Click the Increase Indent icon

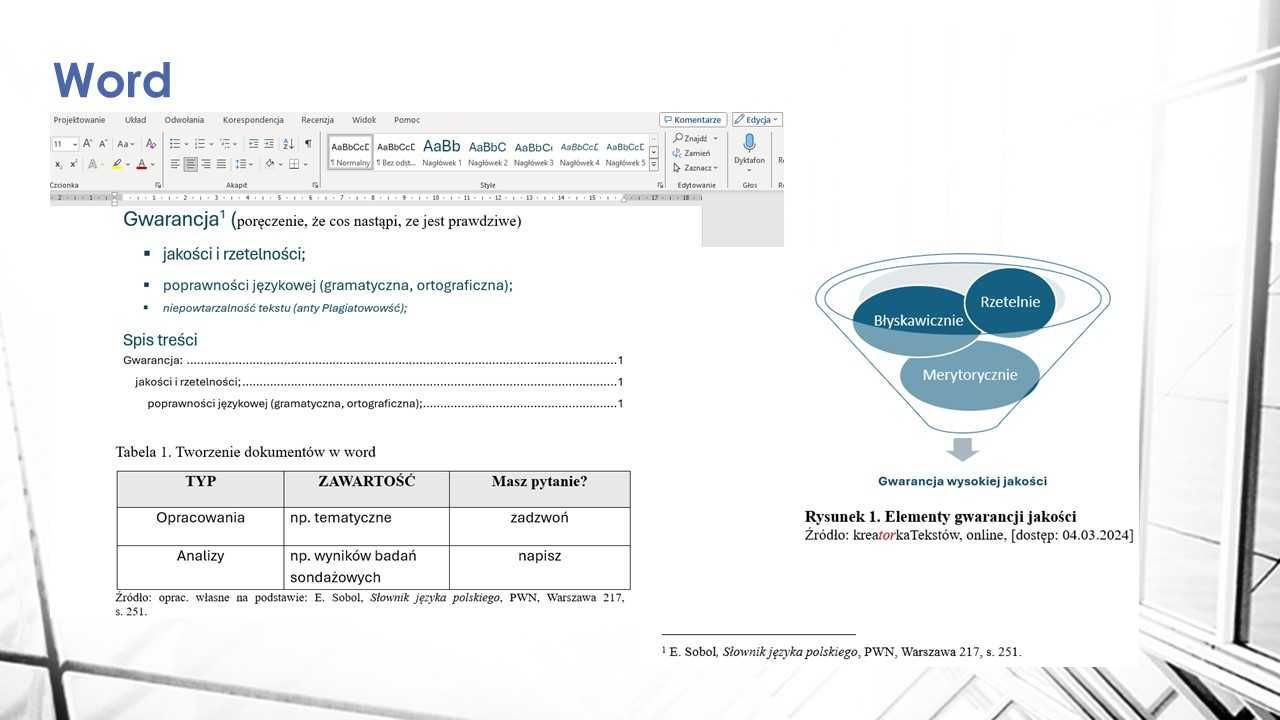269,143
